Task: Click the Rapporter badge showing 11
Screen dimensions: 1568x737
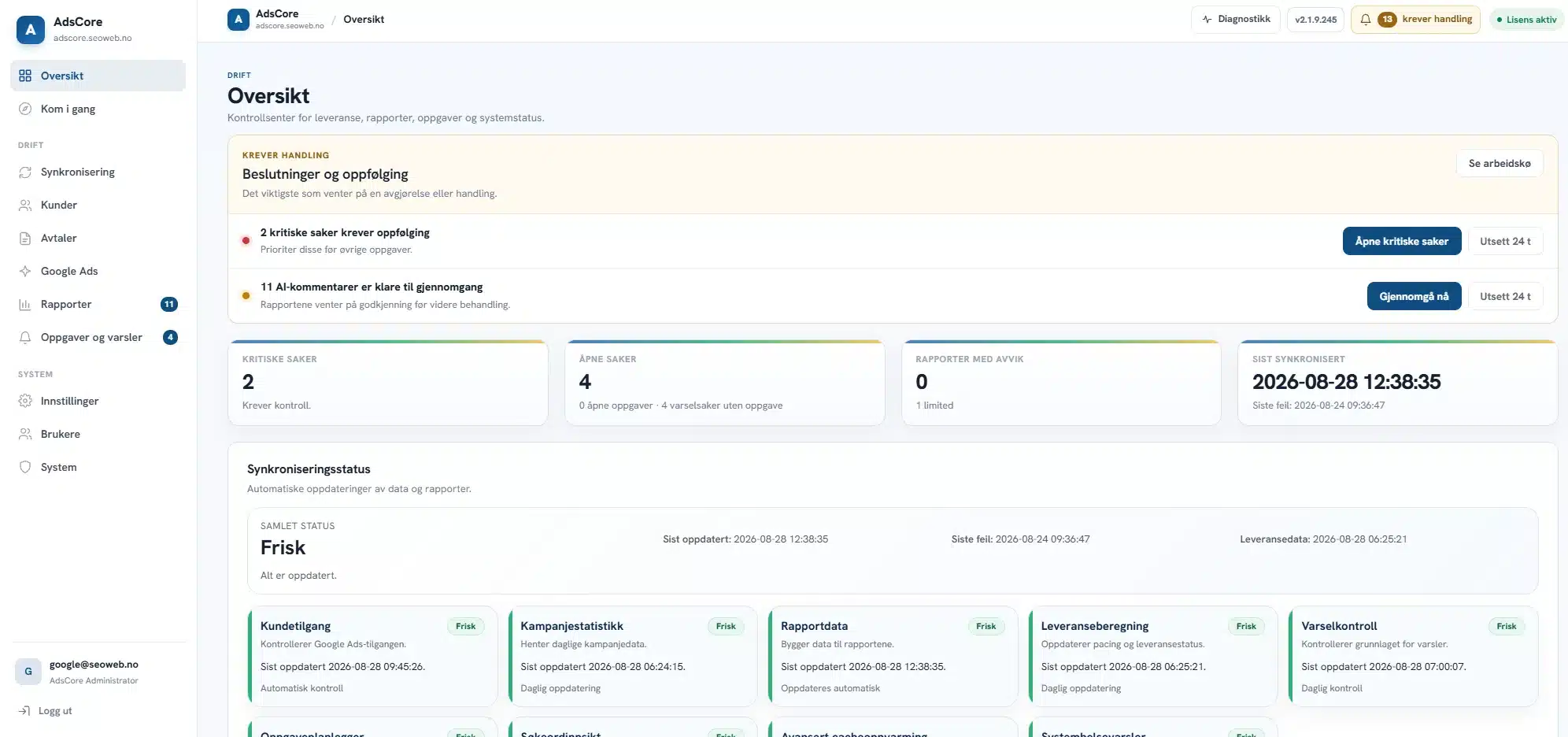Action: tap(169, 304)
